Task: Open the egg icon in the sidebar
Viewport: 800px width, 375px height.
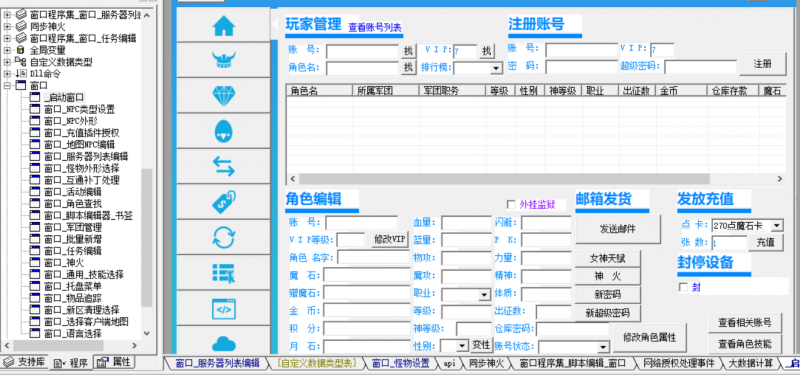Action: click(x=224, y=131)
